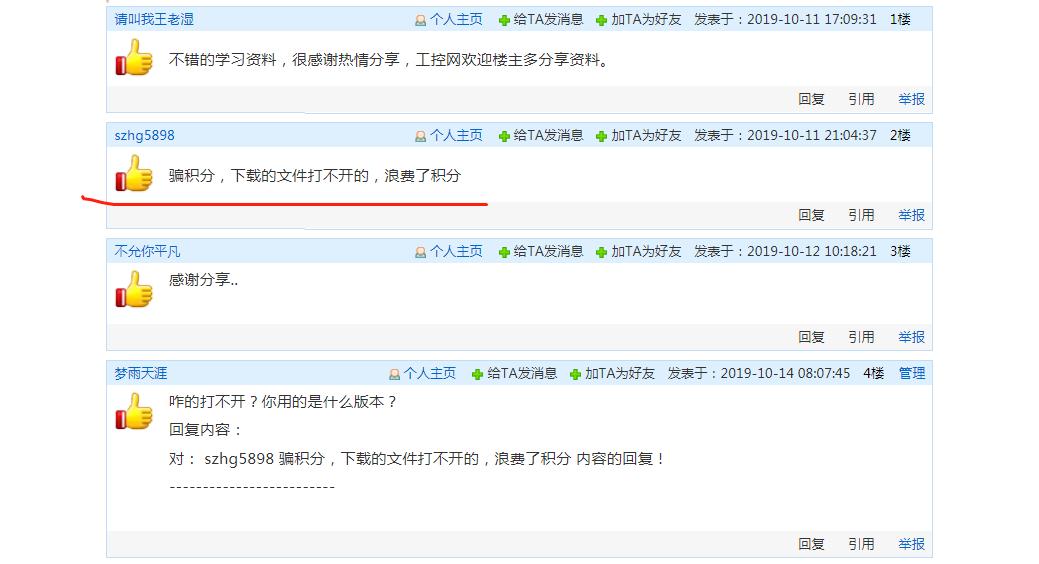Send message to szhg5898 via 给TA发消息

tap(548, 135)
